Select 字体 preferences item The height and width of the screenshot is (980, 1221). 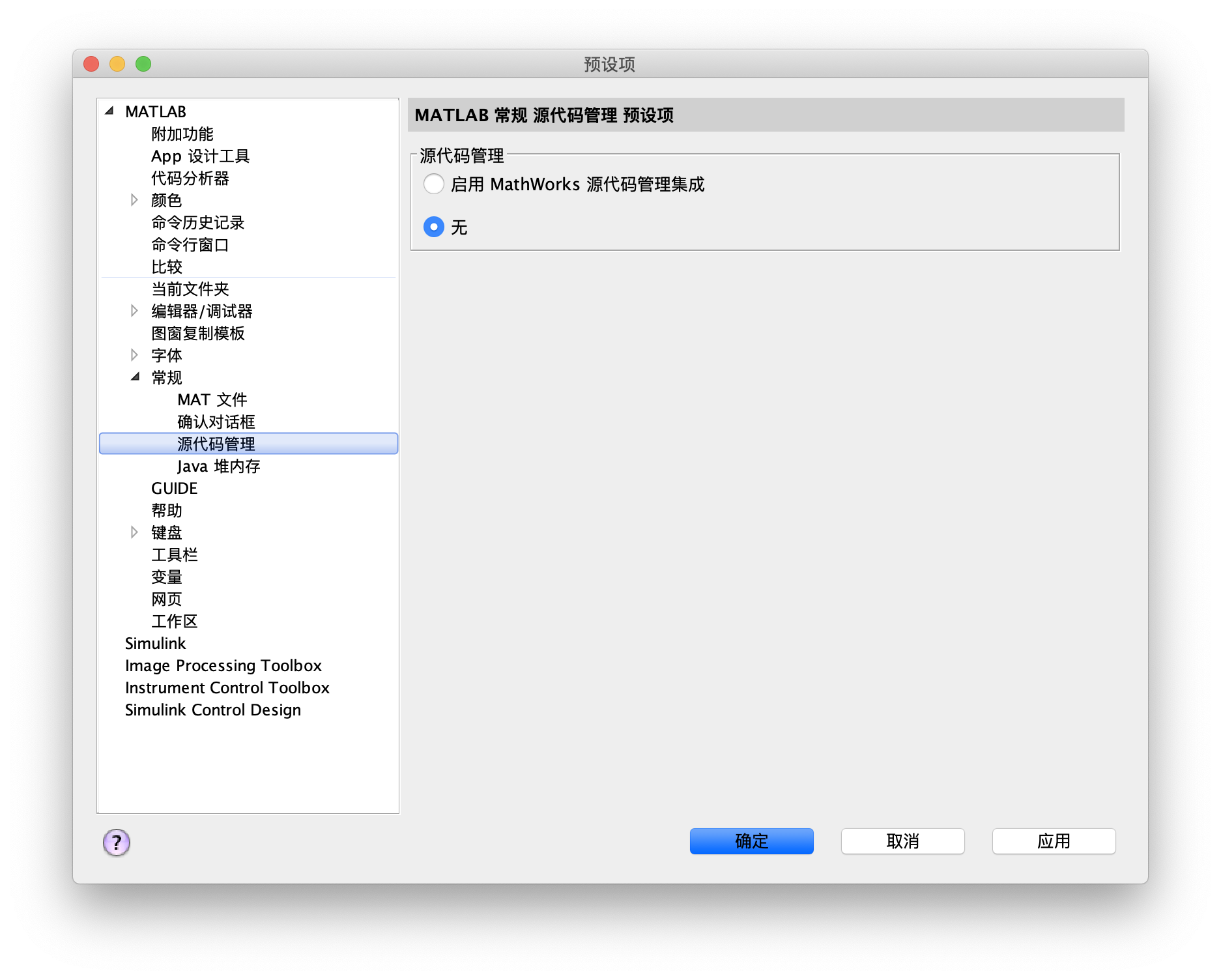[x=167, y=356]
